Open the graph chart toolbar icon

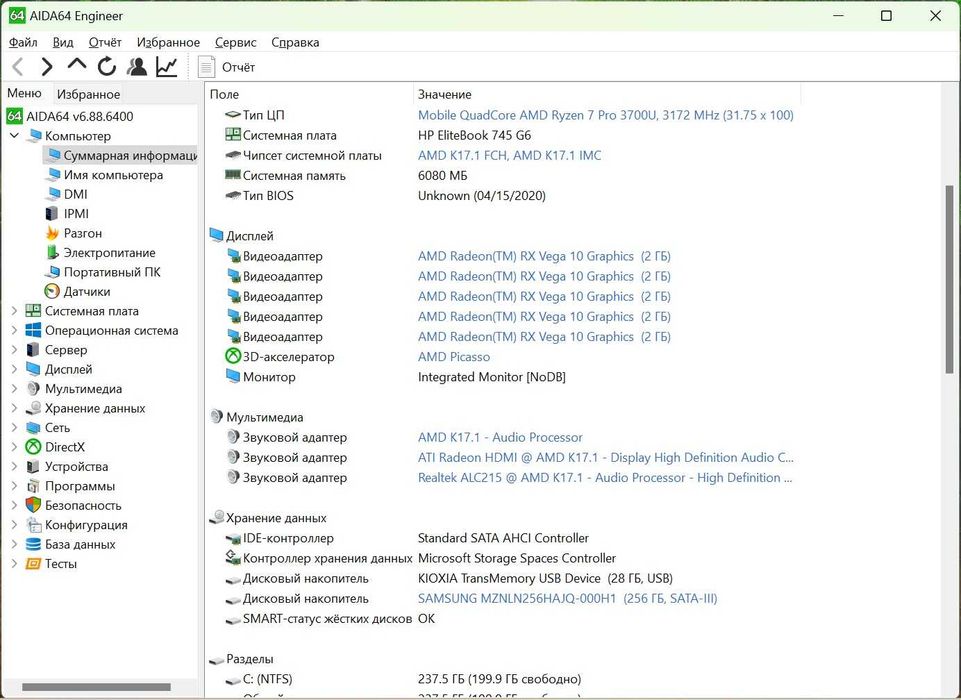[x=167, y=66]
